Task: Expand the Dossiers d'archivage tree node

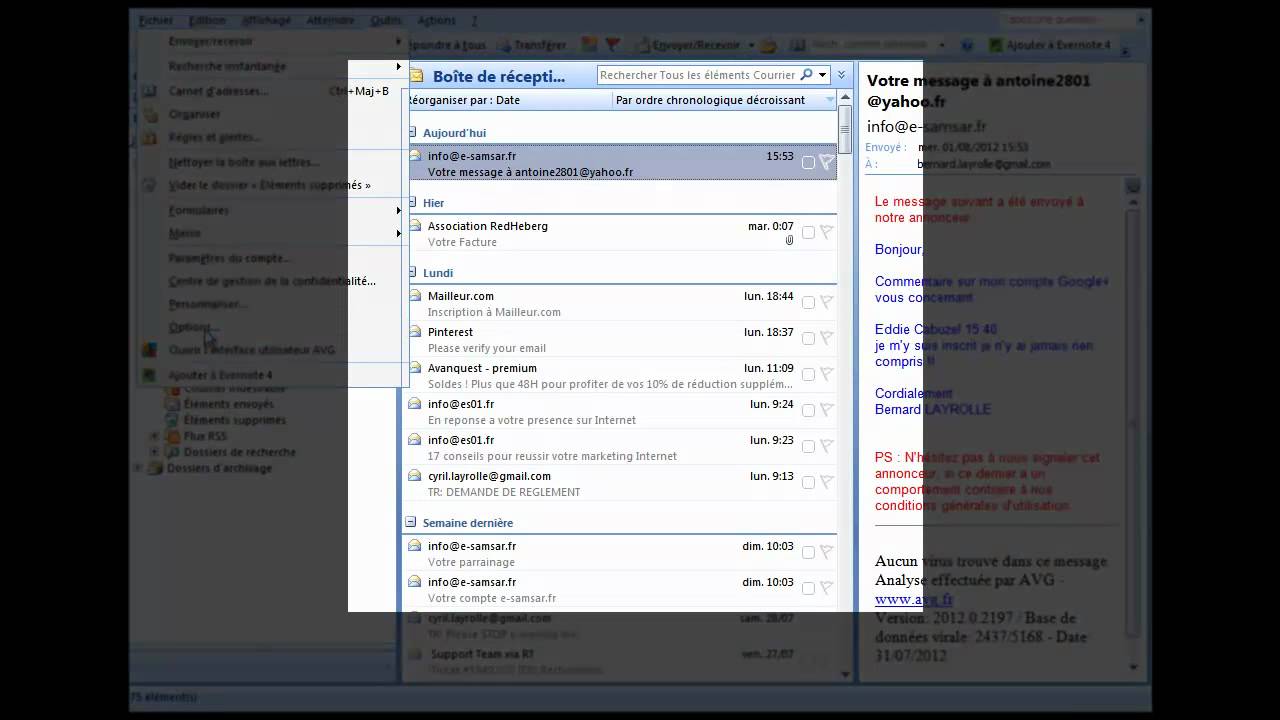Action: click(139, 468)
